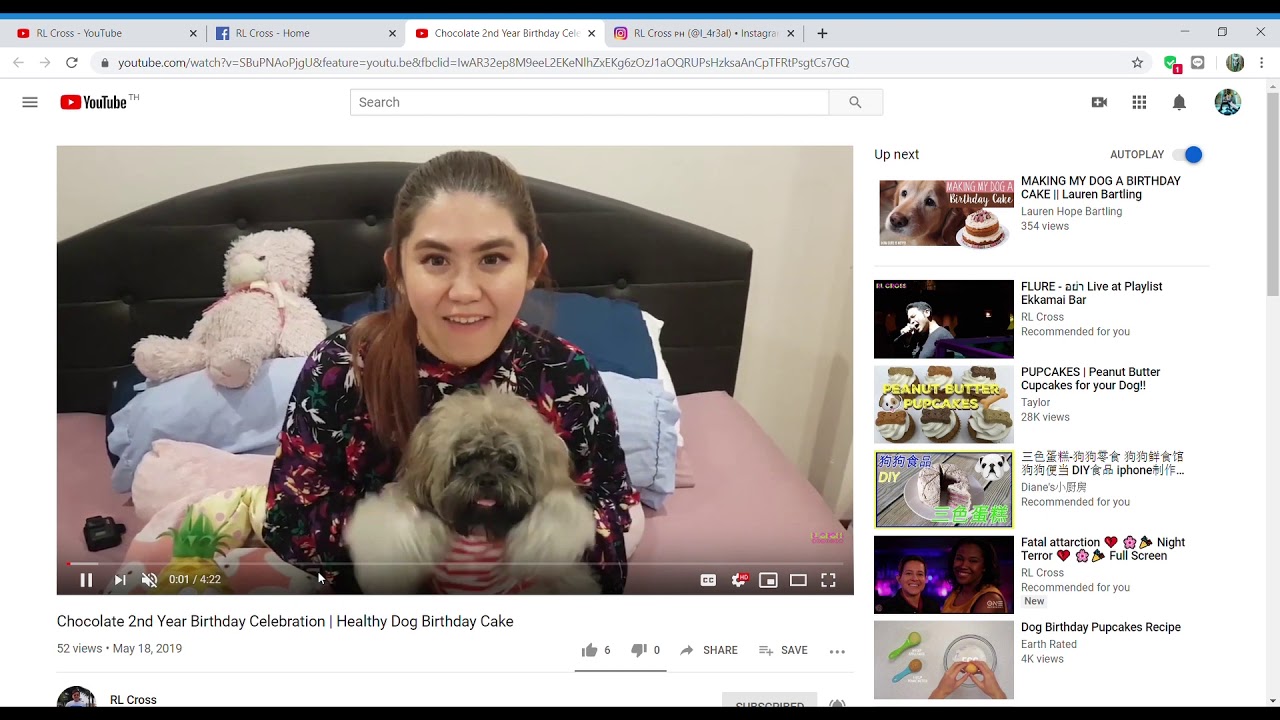Enter full screen mode
The height and width of the screenshot is (720, 1280).
(828, 580)
